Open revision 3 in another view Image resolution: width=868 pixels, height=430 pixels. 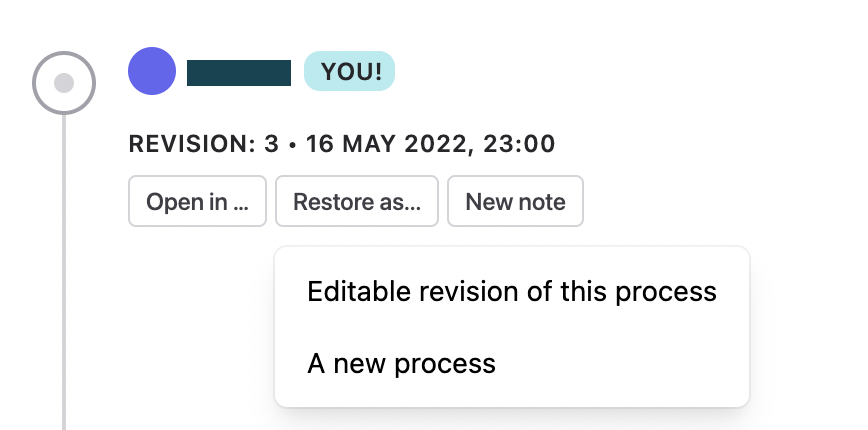tap(198, 201)
